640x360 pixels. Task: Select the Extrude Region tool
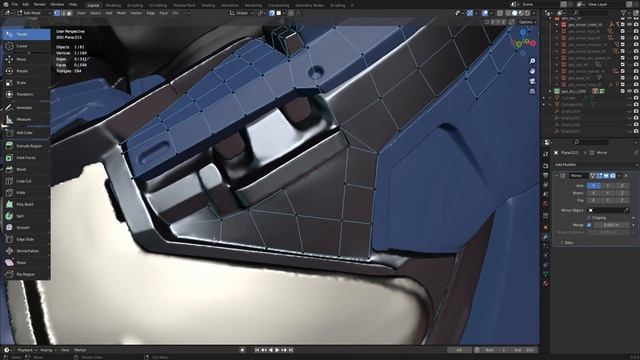[26, 146]
